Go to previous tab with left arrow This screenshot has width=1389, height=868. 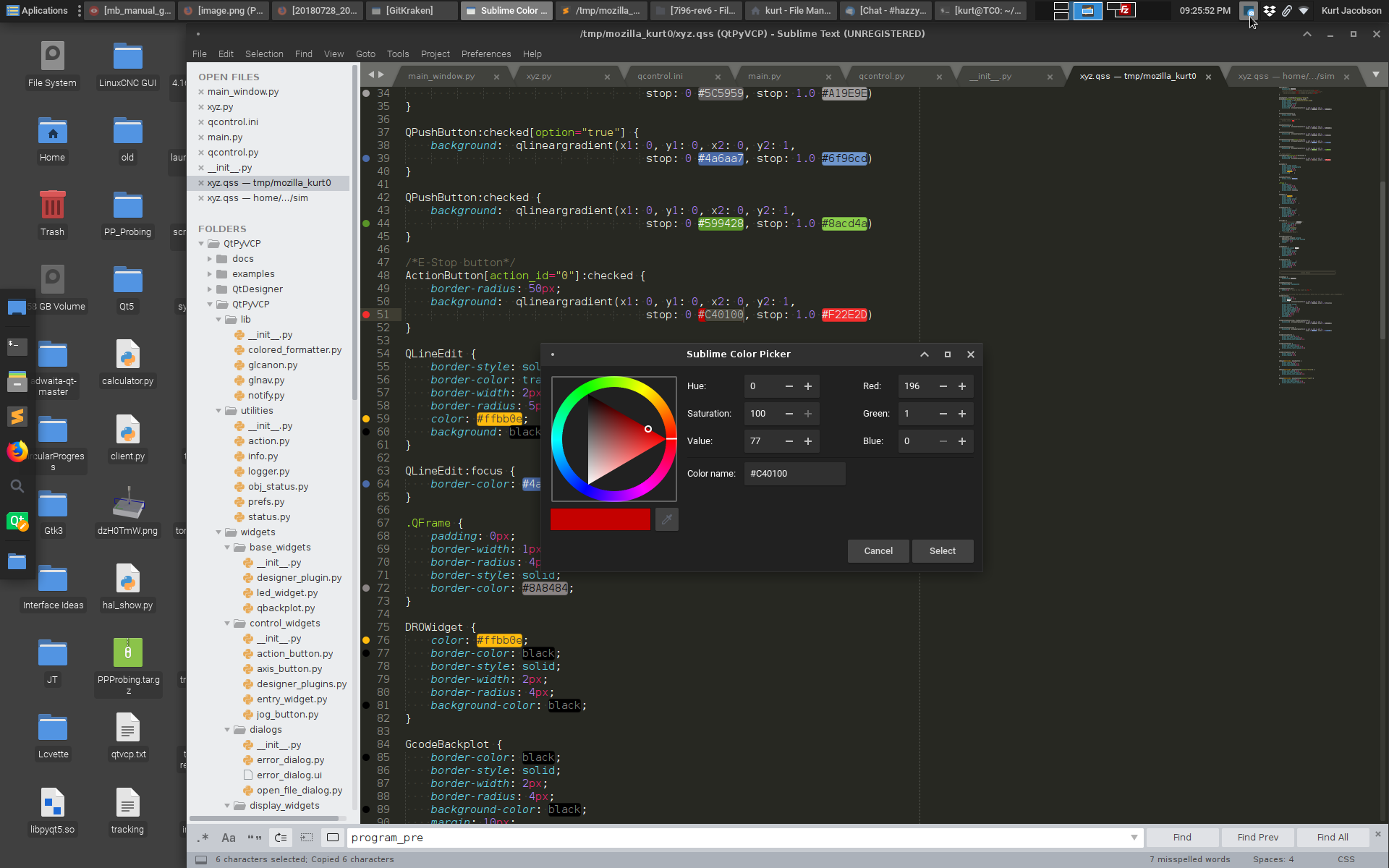[x=371, y=75]
